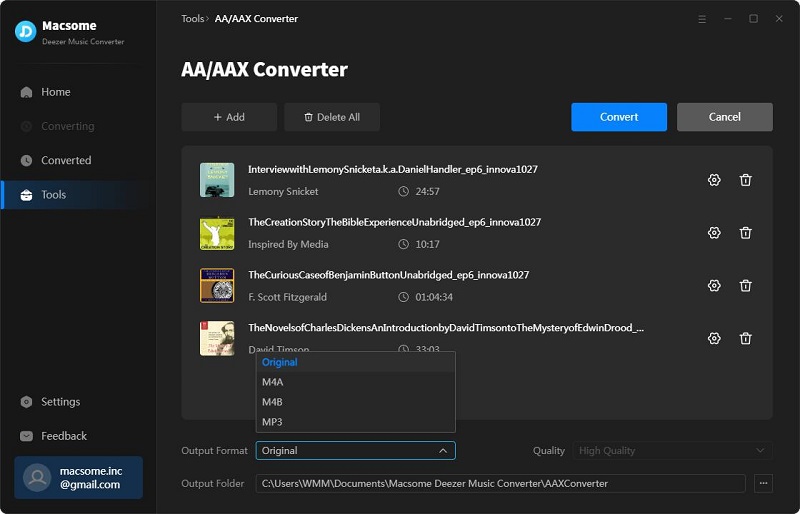Collapse the Output Format combo box
800x514 pixels.
pyautogui.click(x=356, y=451)
